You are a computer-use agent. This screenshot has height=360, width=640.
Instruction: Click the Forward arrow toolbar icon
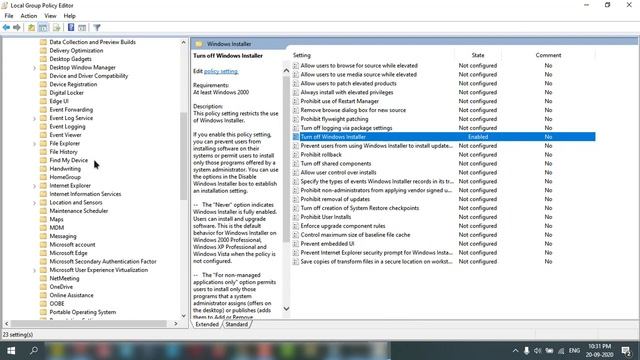(17, 27)
